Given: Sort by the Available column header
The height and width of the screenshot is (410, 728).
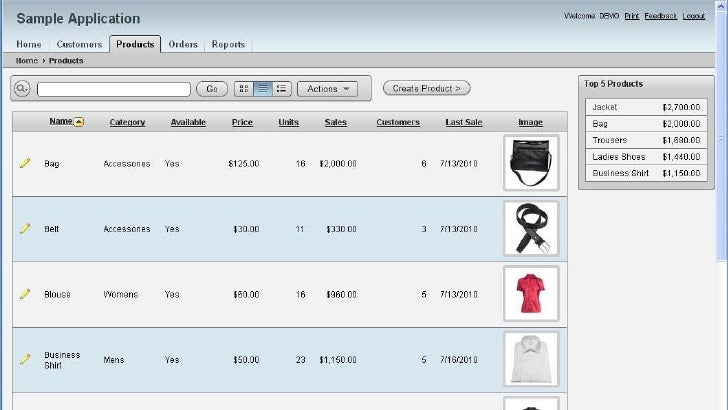Looking at the screenshot, I should click(188, 122).
